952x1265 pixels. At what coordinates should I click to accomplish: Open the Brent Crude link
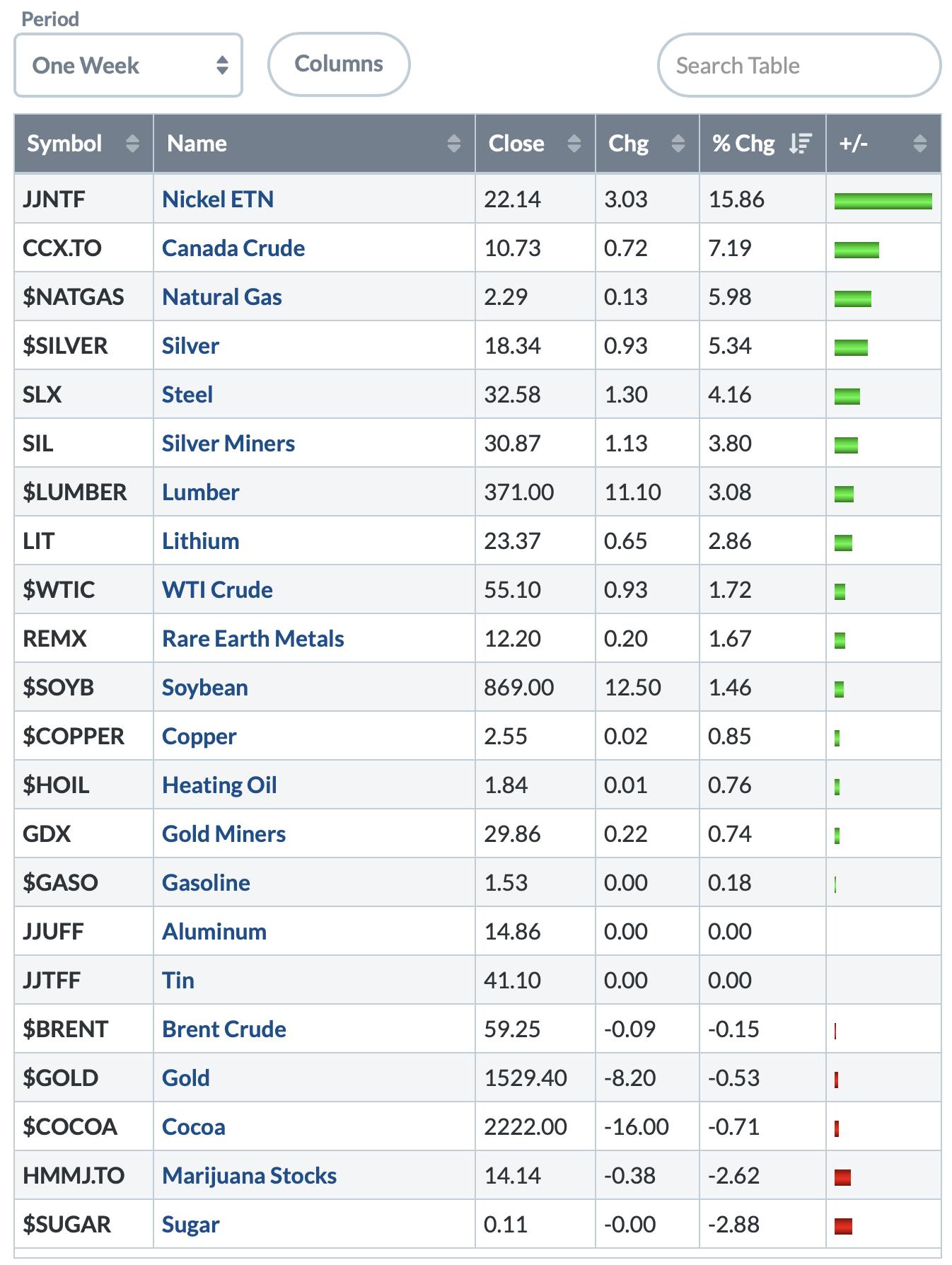224,1029
